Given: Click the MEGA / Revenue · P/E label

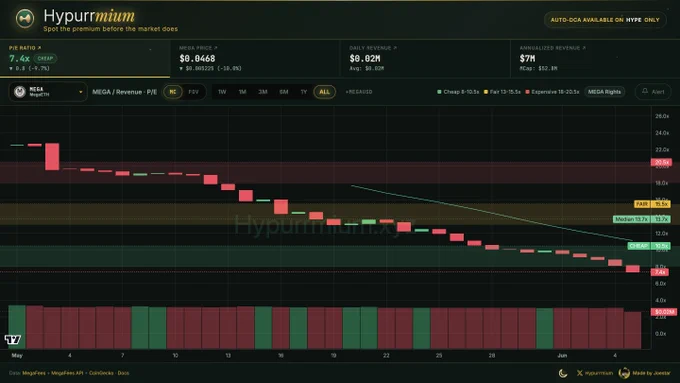Looking at the screenshot, I should [x=124, y=92].
